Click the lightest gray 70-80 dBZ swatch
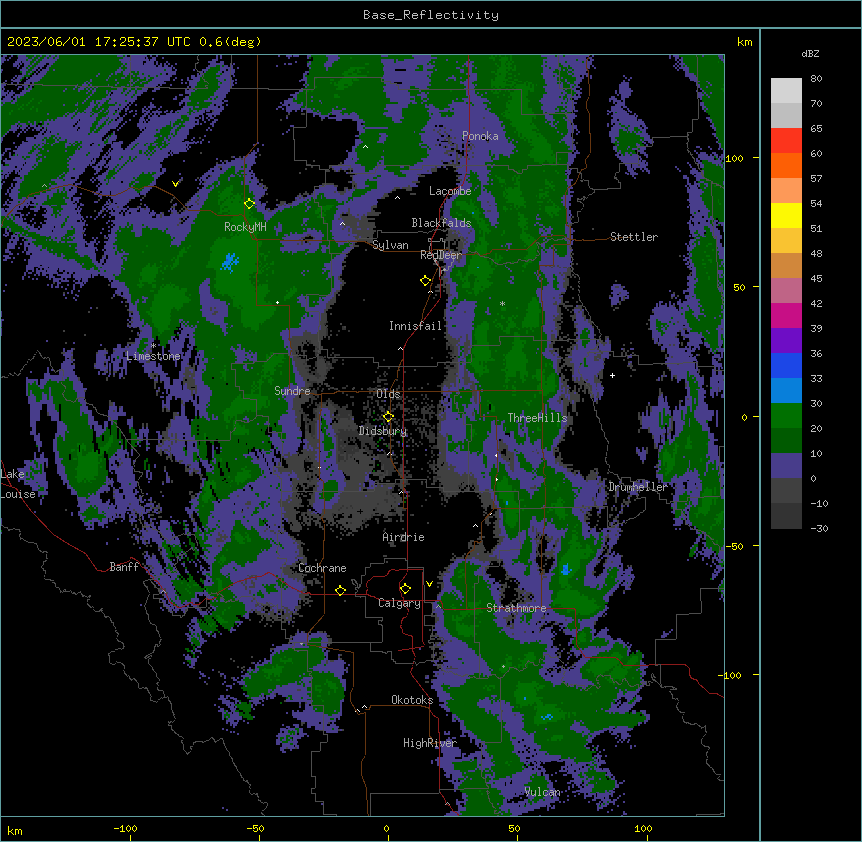Screen dimensions: 862x842 click(786, 91)
